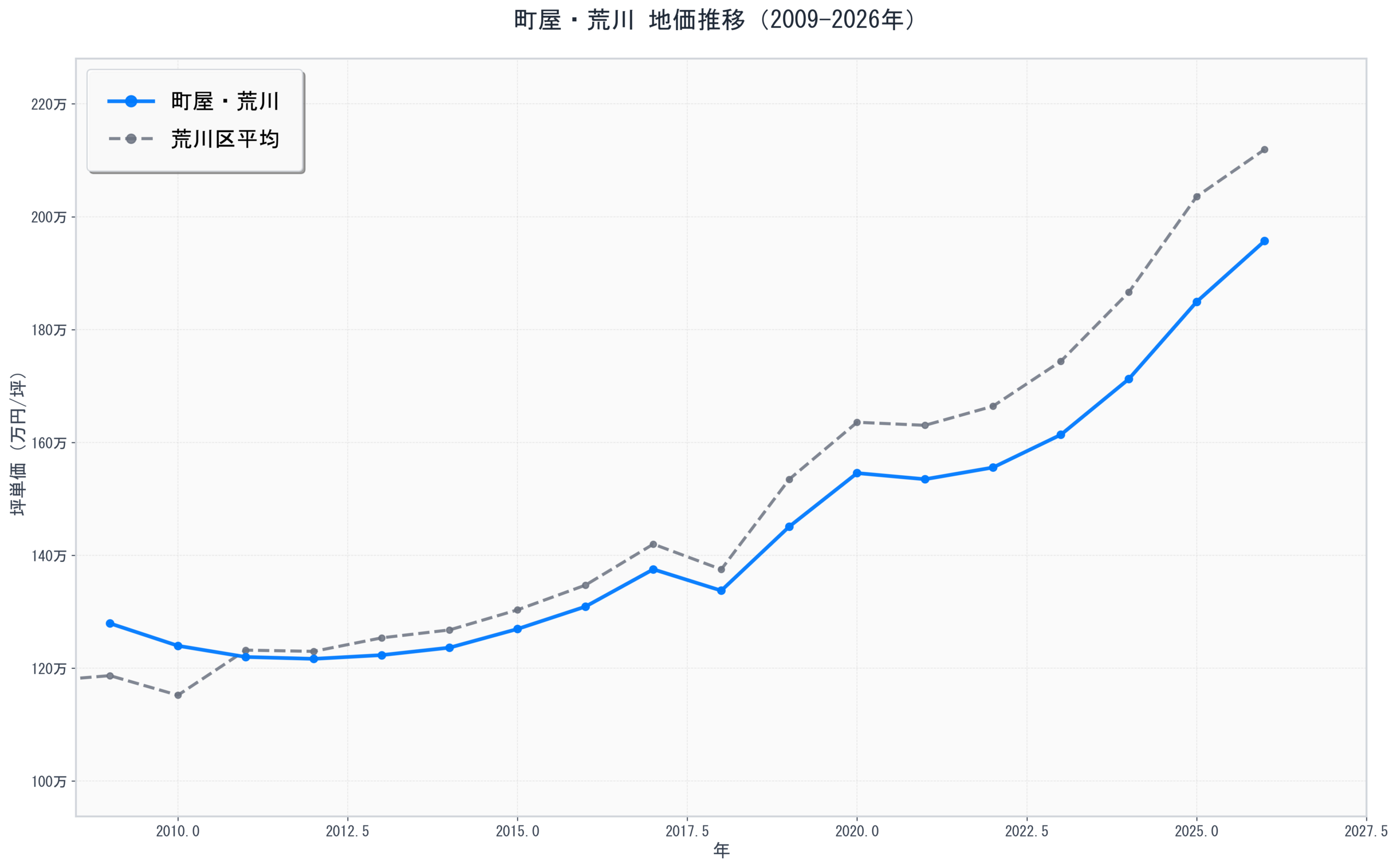1397x868 pixels.
Task: Click the 2025 blue data point
Action: (x=1197, y=302)
